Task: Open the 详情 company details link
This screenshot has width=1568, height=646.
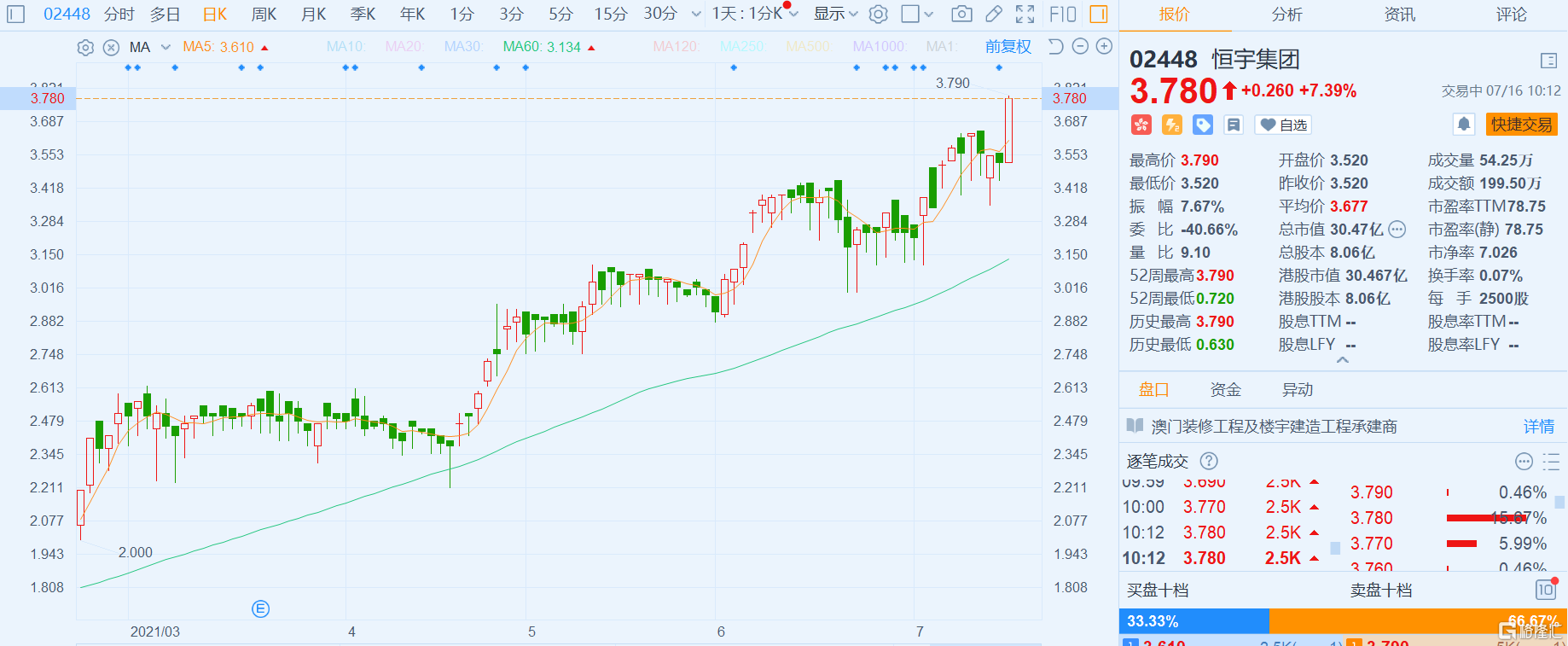Action: 1539,426
